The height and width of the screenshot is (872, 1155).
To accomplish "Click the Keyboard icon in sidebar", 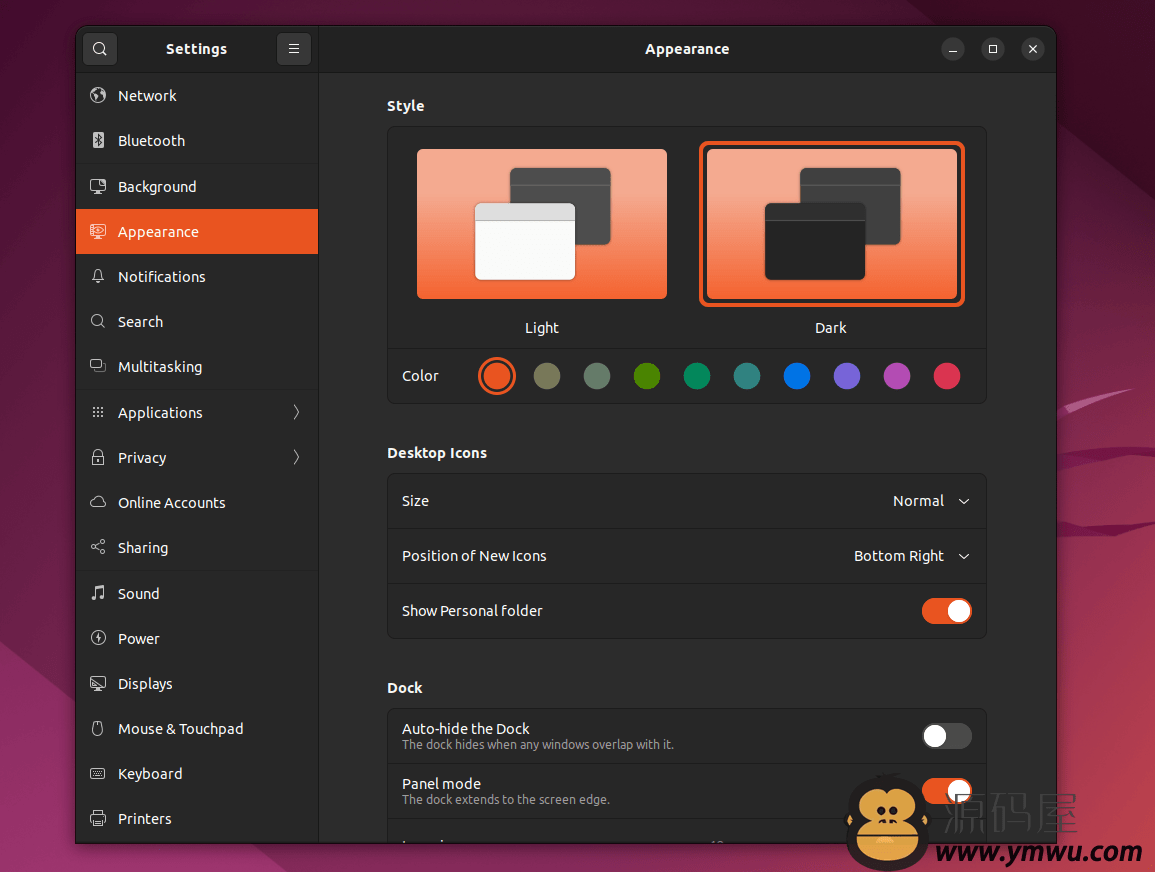I will (98, 773).
